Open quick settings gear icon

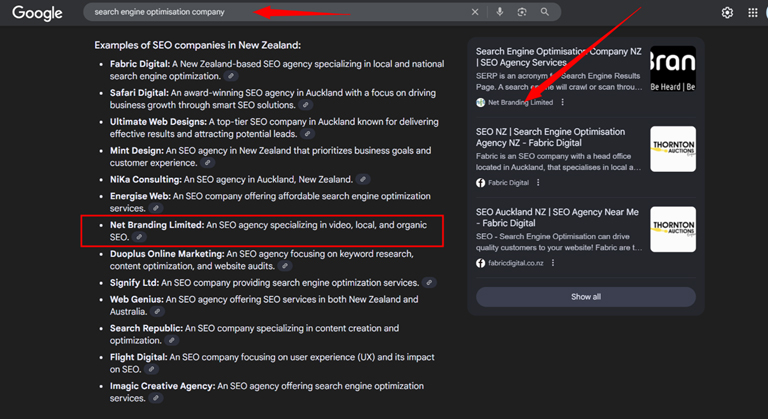tap(727, 13)
